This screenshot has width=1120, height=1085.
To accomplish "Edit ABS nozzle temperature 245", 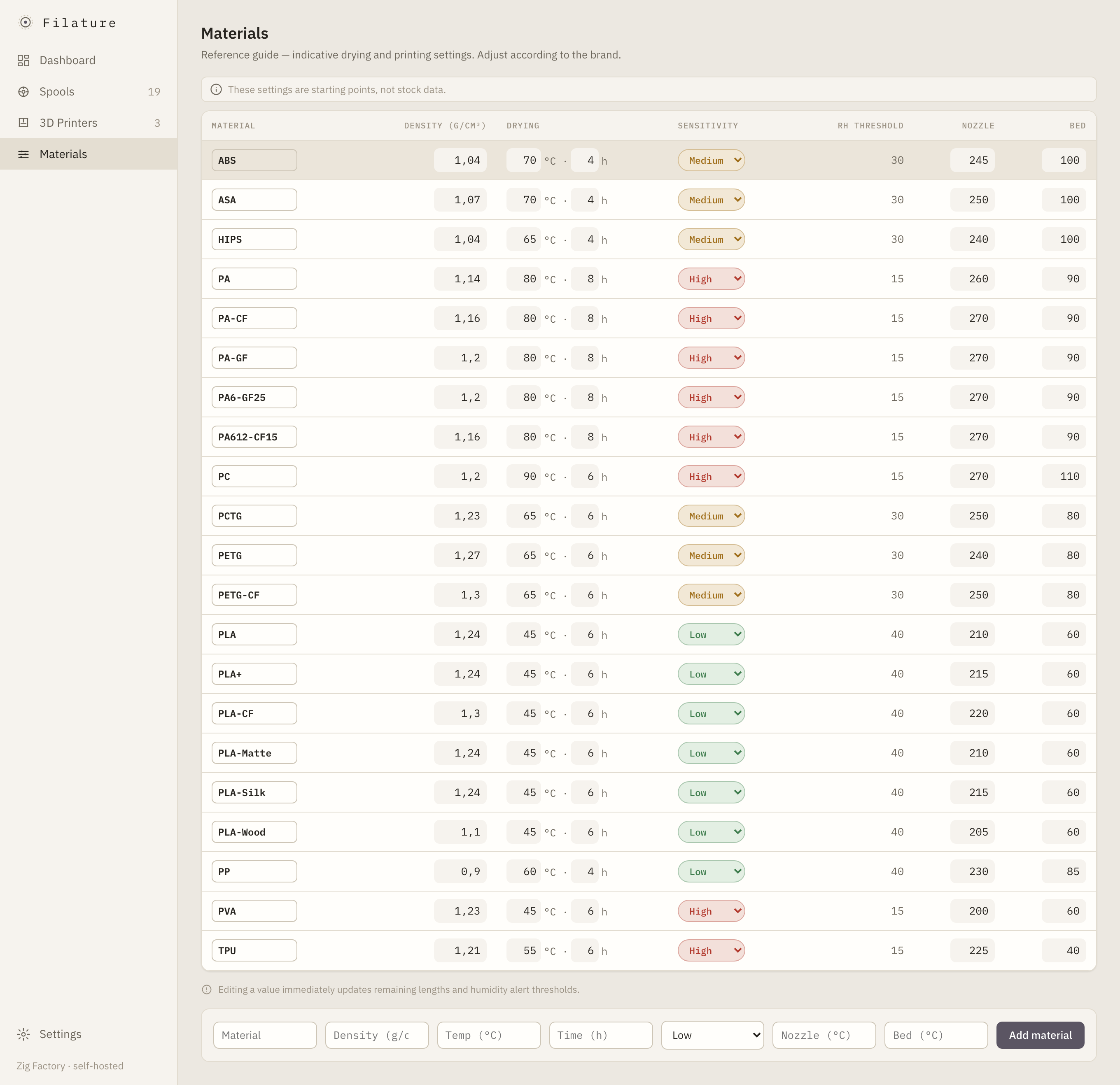I will click(973, 161).
